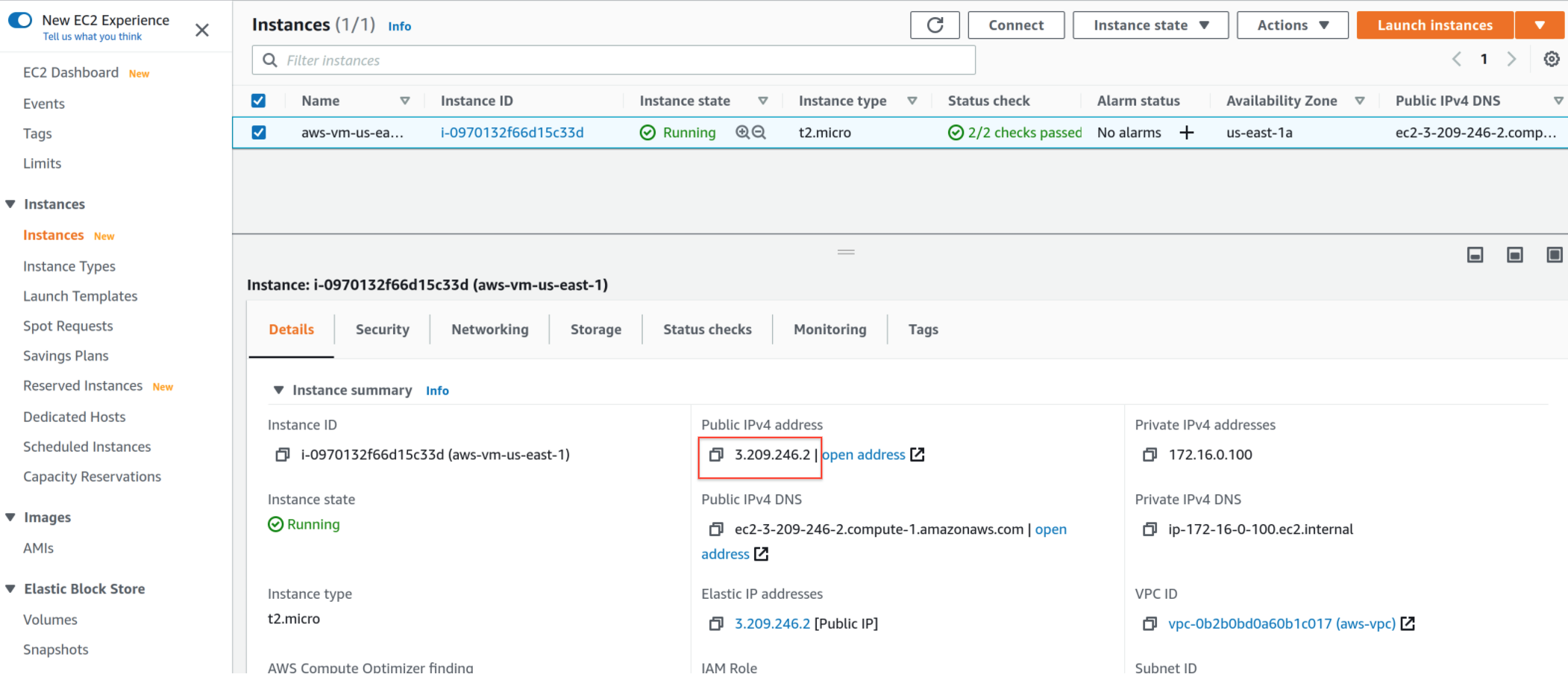Image resolution: width=1568 pixels, height=683 pixels.
Task: Zoom in filter icon beside Running state
Action: pos(742,132)
